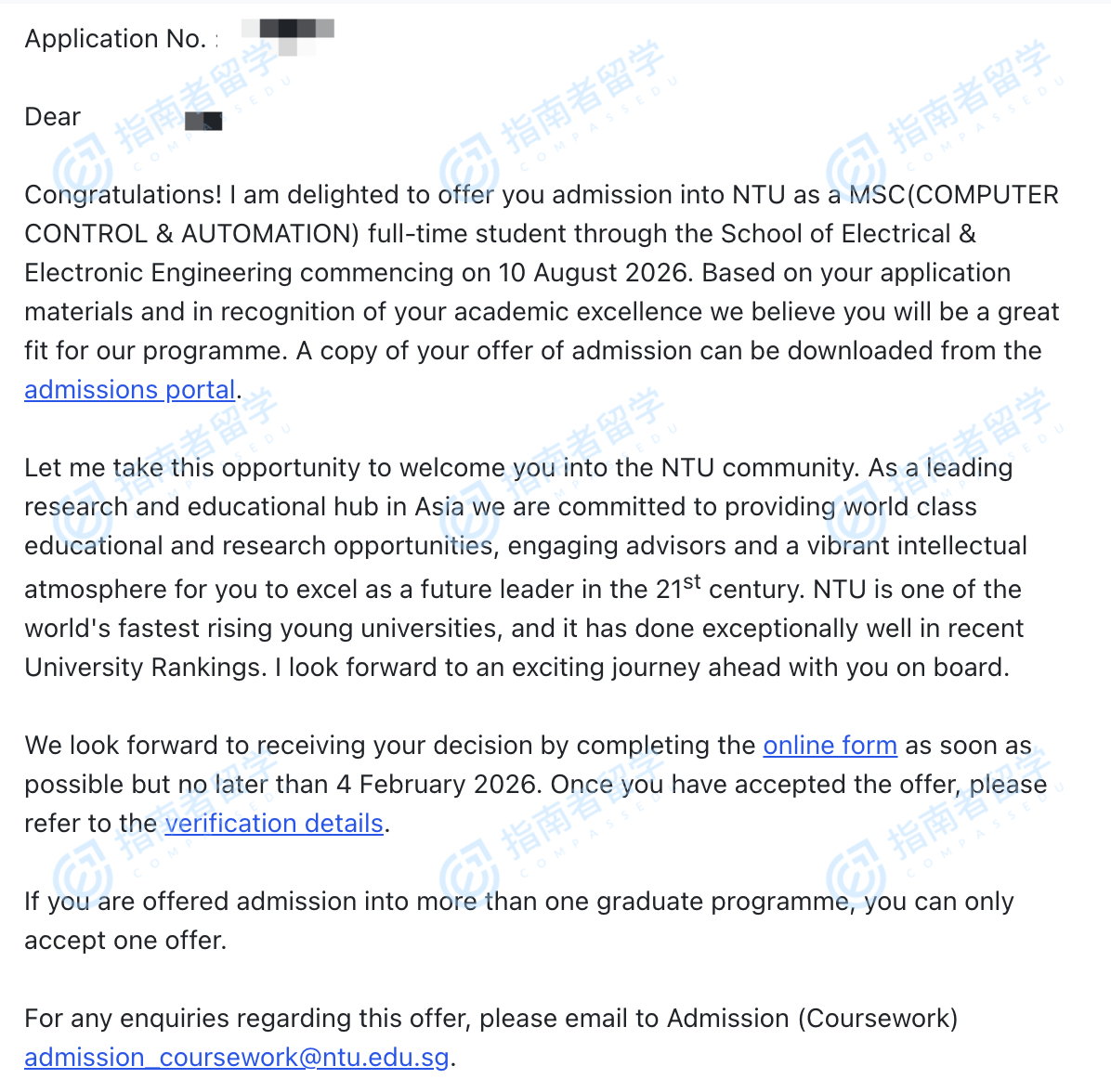
Task: Click the online form link
Action: (830, 746)
